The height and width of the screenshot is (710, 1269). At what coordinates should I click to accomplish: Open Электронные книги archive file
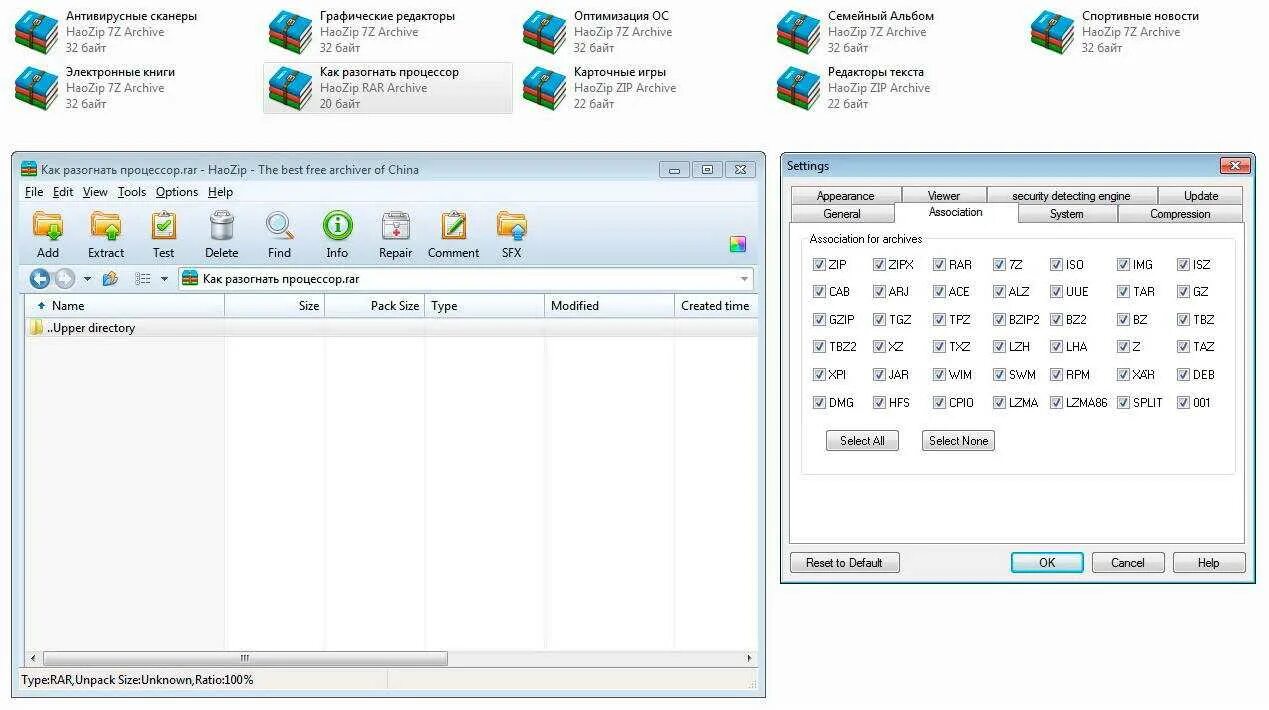coord(95,88)
